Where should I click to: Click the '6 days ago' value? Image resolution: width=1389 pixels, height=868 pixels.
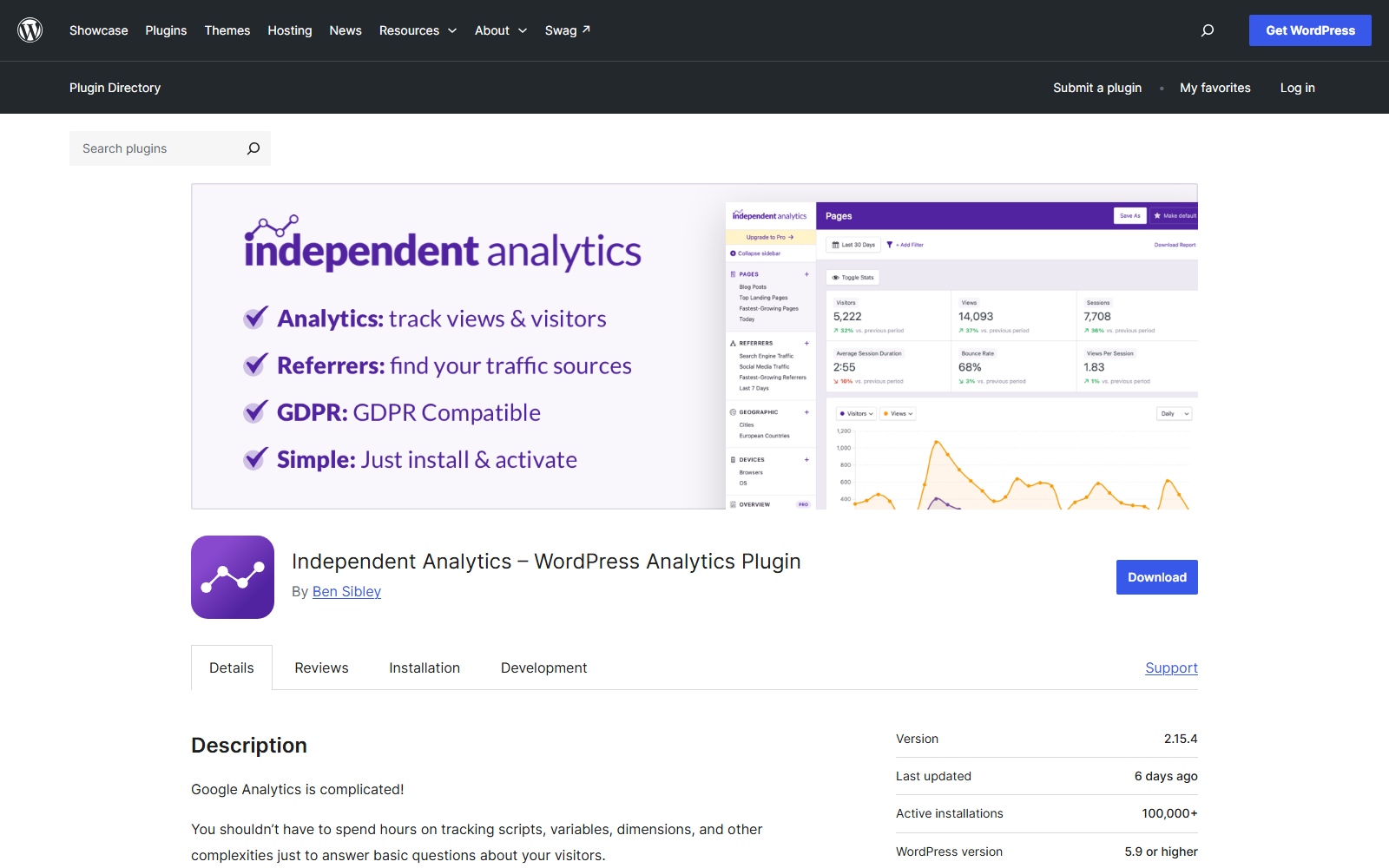click(1166, 776)
